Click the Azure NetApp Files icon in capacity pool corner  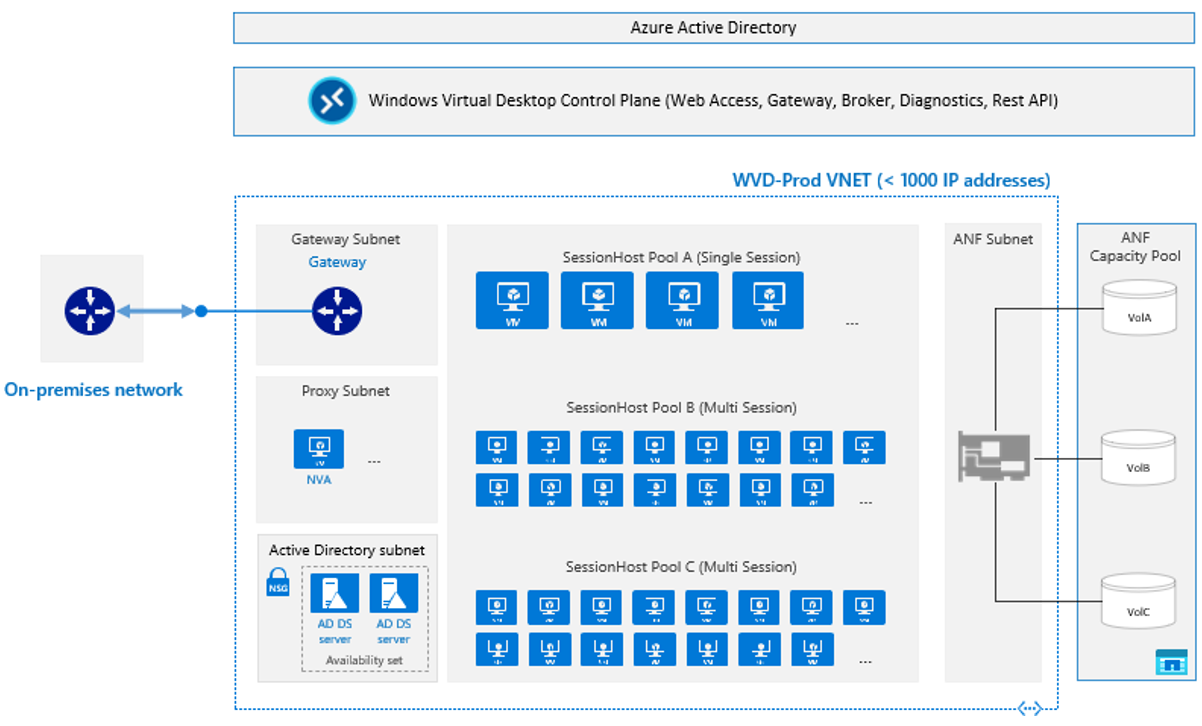pyautogui.click(x=1170, y=661)
